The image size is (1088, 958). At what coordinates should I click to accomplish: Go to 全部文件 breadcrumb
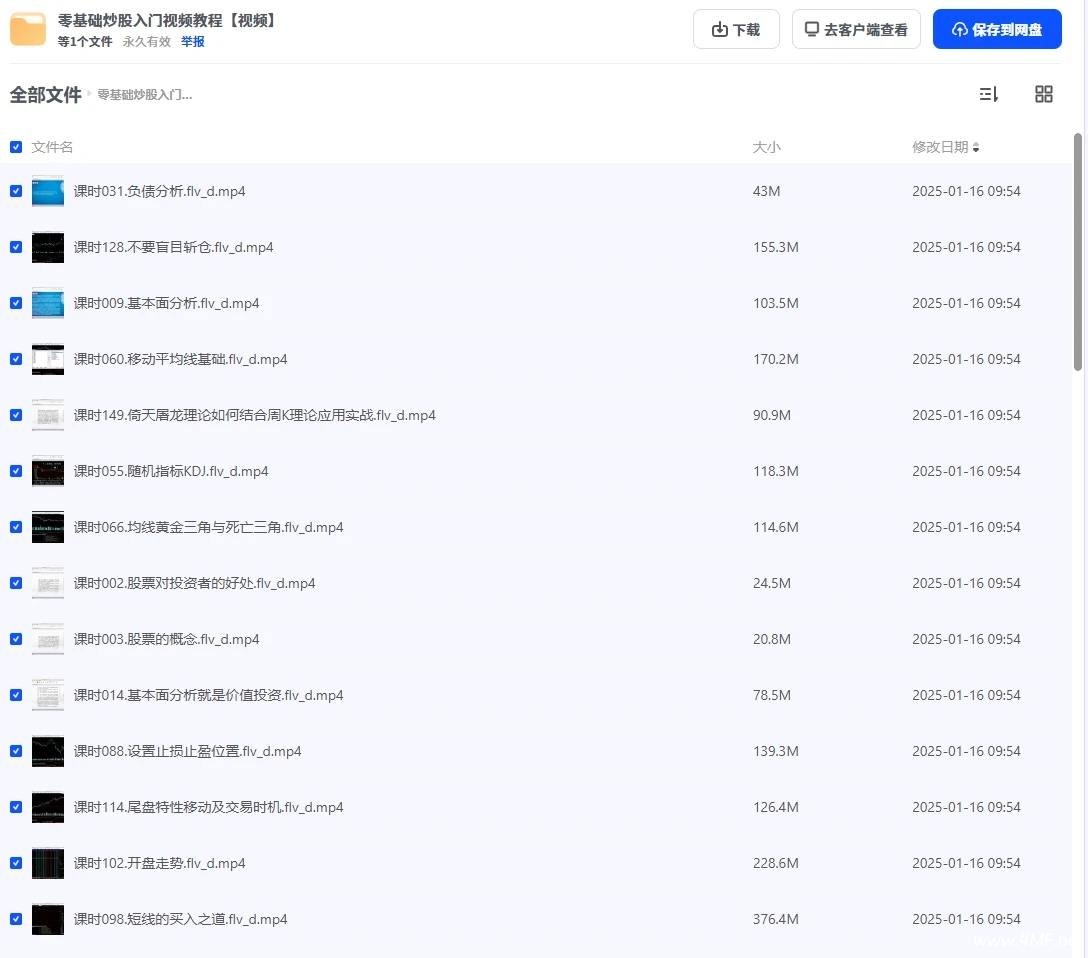pos(45,95)
